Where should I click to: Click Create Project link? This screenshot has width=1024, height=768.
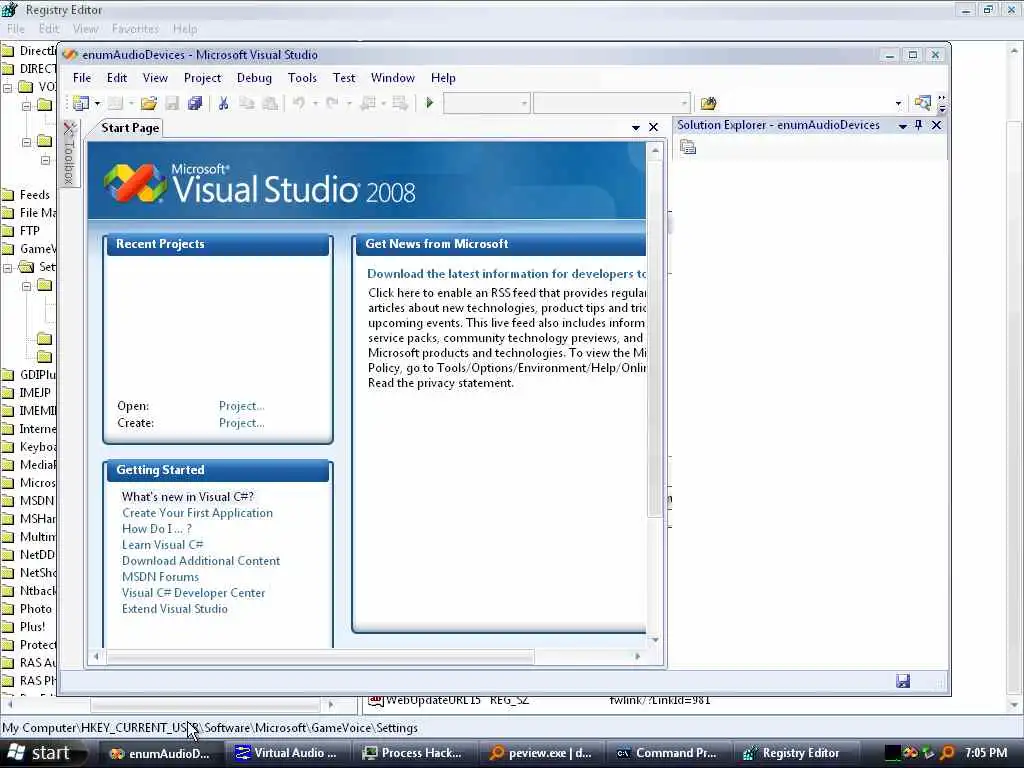(x=242, y=423)
